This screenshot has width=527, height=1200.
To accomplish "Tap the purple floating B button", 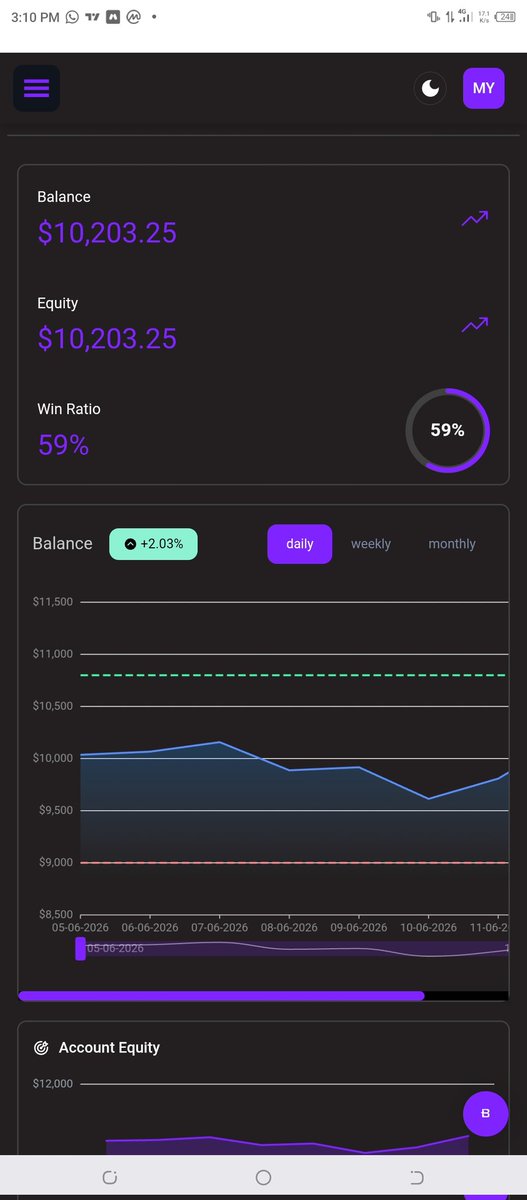I will (486, 1113).
